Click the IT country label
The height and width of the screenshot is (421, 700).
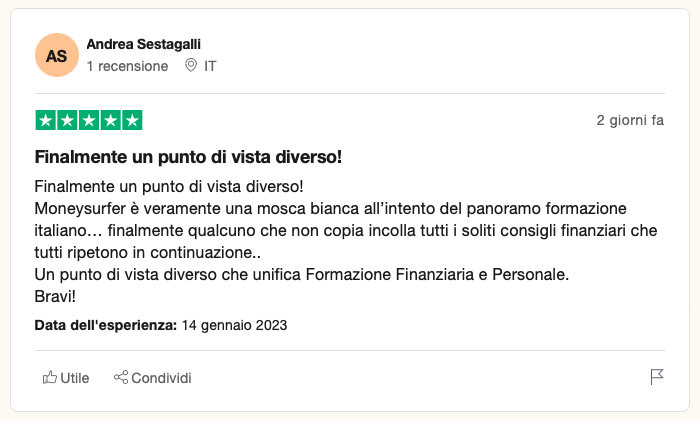(210, 66)
